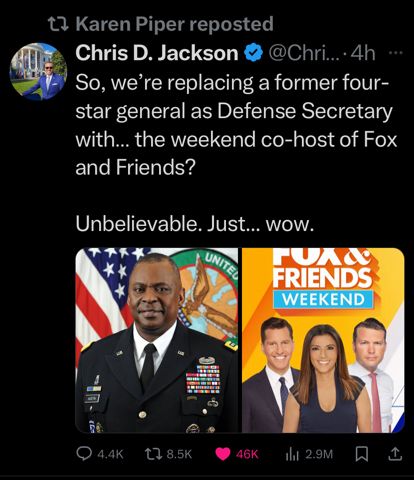The width and height of the screenshot is (414, 480).
Task: Click the repost icon beside Karen Piper
Action: point(58,24)
